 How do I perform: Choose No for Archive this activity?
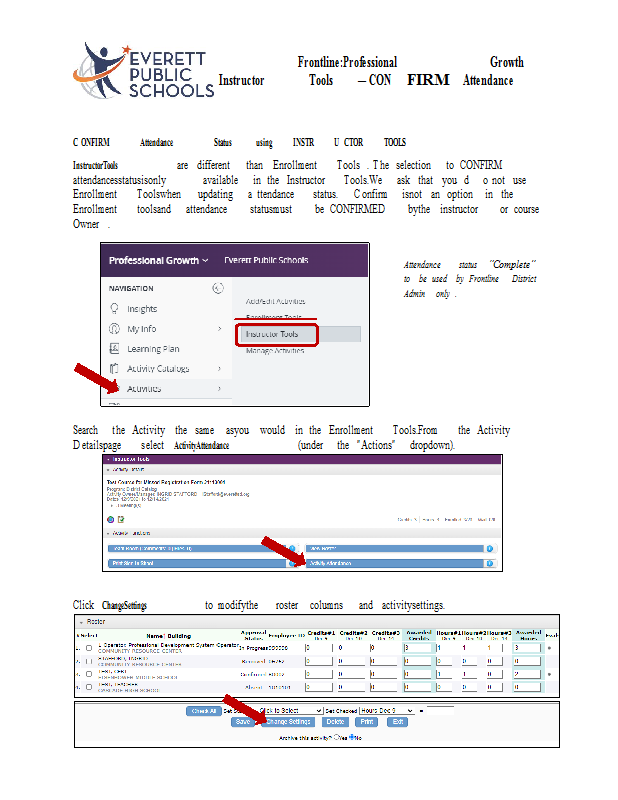[352, 737]
